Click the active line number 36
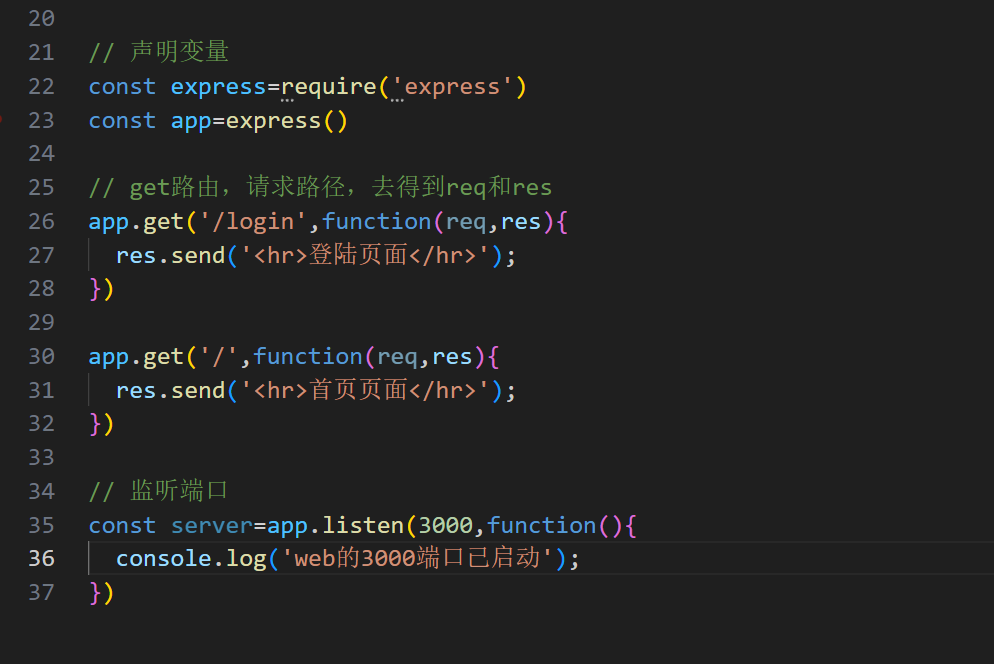 [41, 559]
